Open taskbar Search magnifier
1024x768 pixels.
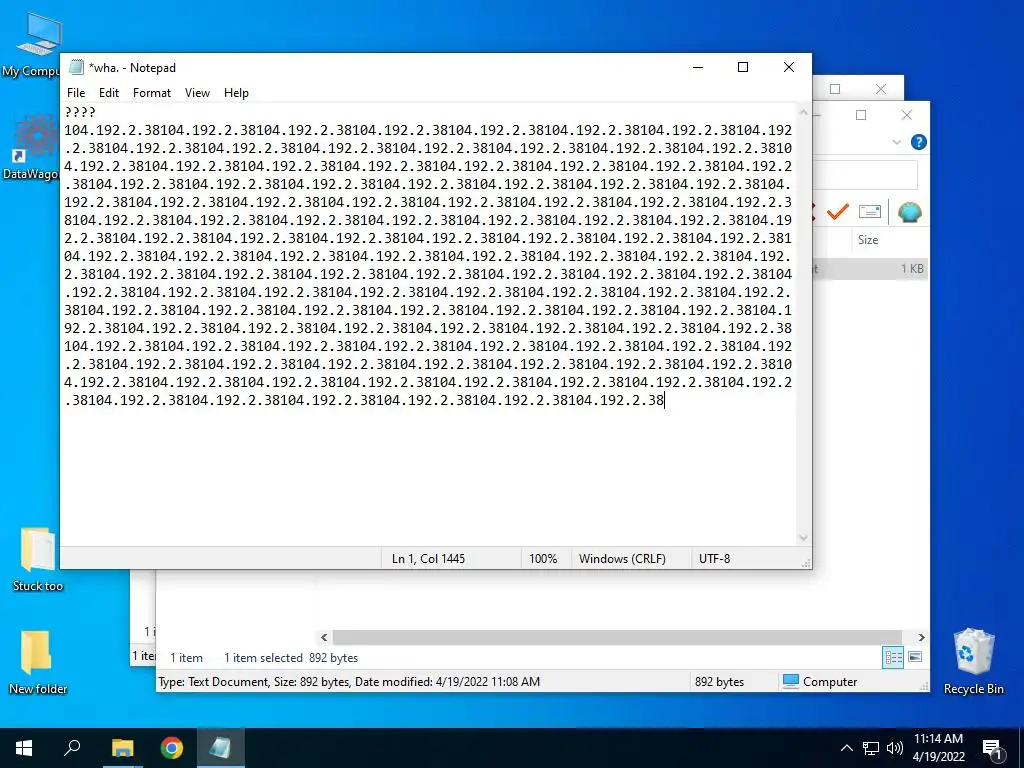point(72,748)
